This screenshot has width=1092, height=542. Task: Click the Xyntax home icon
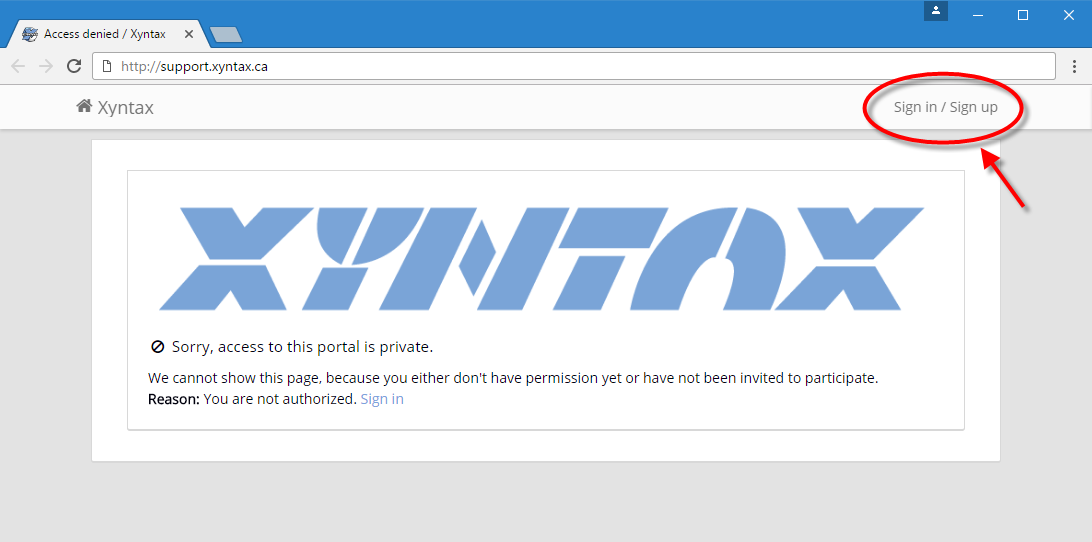(x=84, y=106)
